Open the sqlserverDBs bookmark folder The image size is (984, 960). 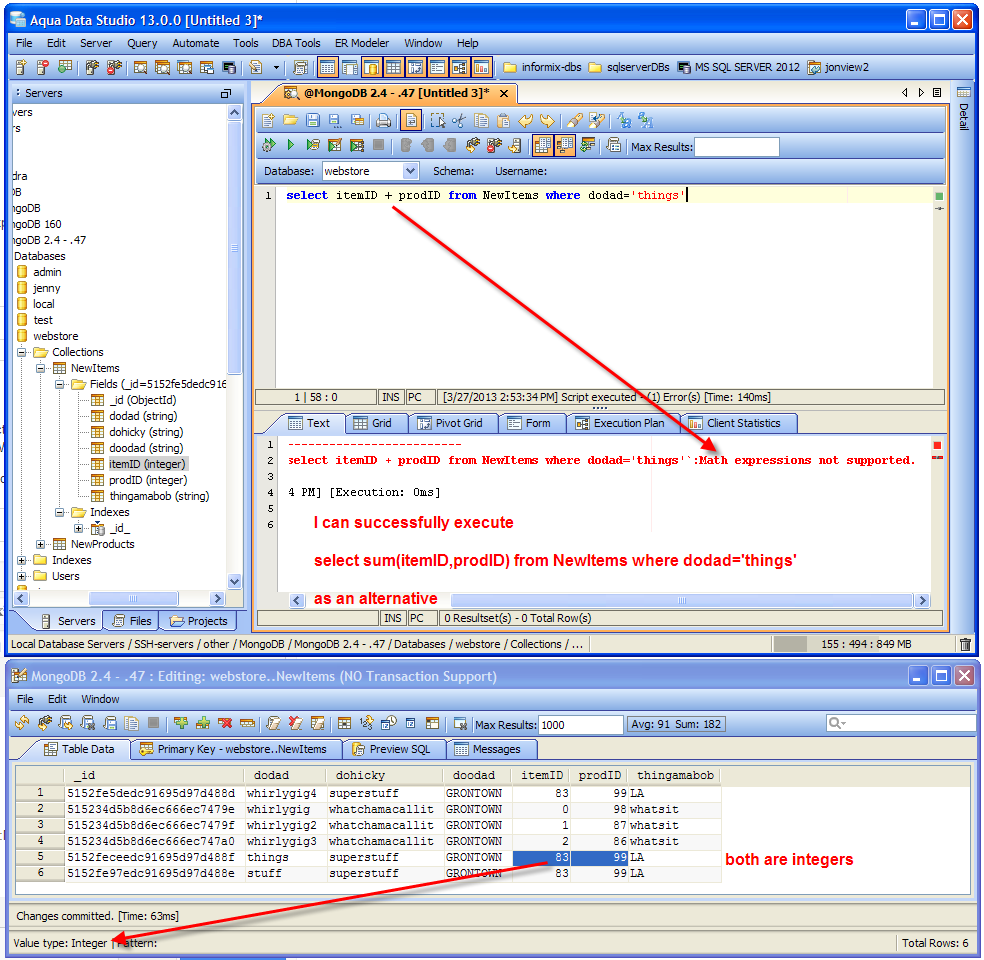pos(629,67)
